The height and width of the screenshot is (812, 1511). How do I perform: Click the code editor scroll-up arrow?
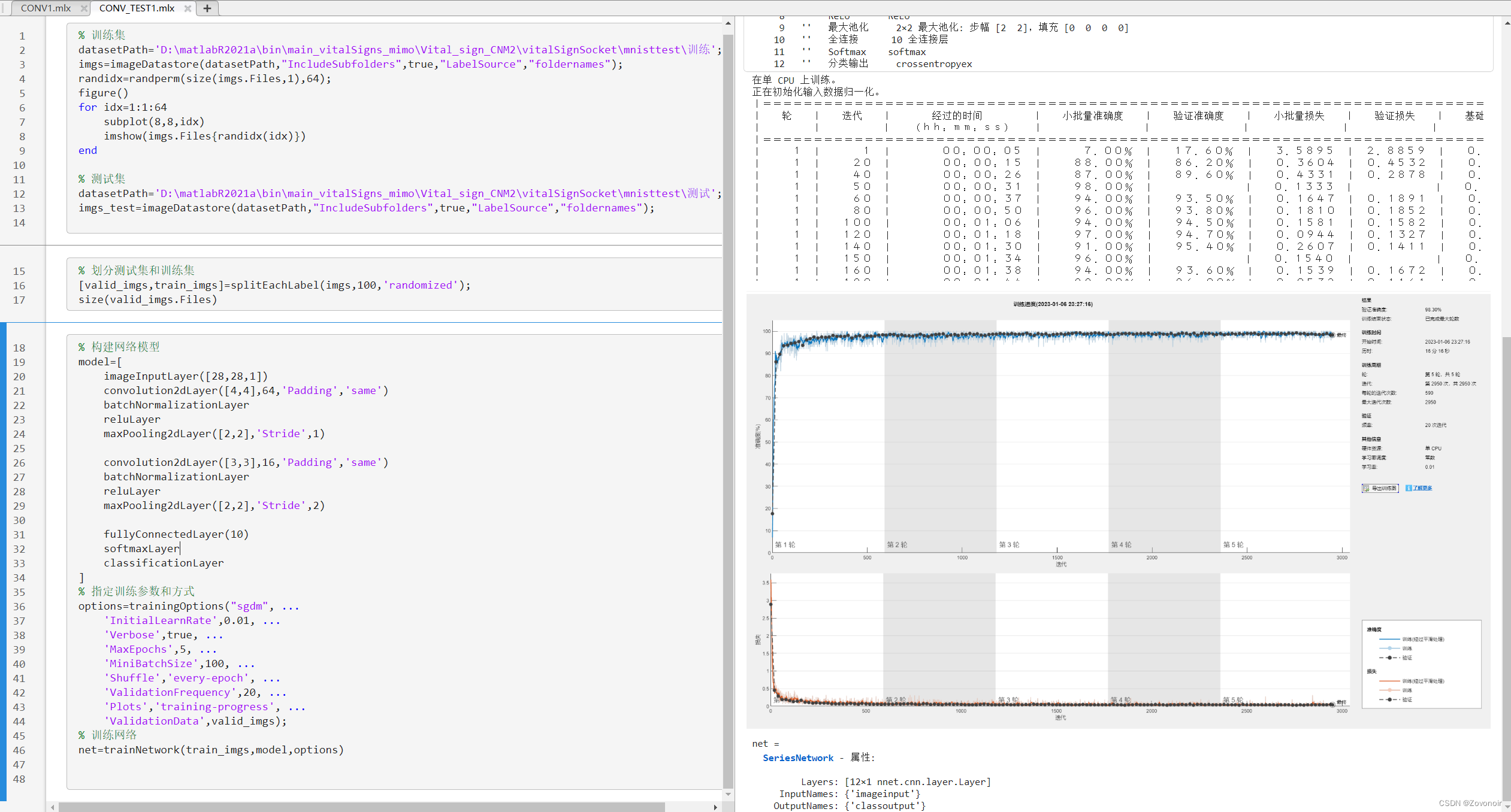click(x=728, y=23)
